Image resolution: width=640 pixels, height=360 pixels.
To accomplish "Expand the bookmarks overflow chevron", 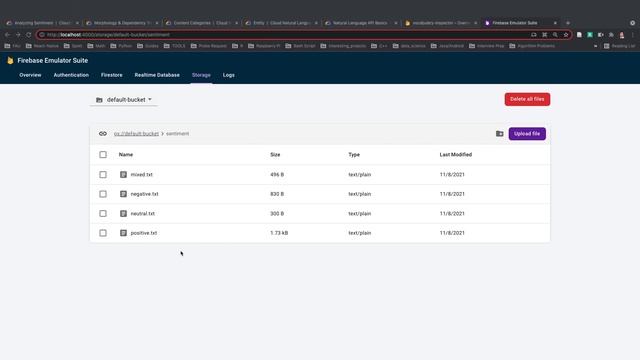I will click(596, 46).
